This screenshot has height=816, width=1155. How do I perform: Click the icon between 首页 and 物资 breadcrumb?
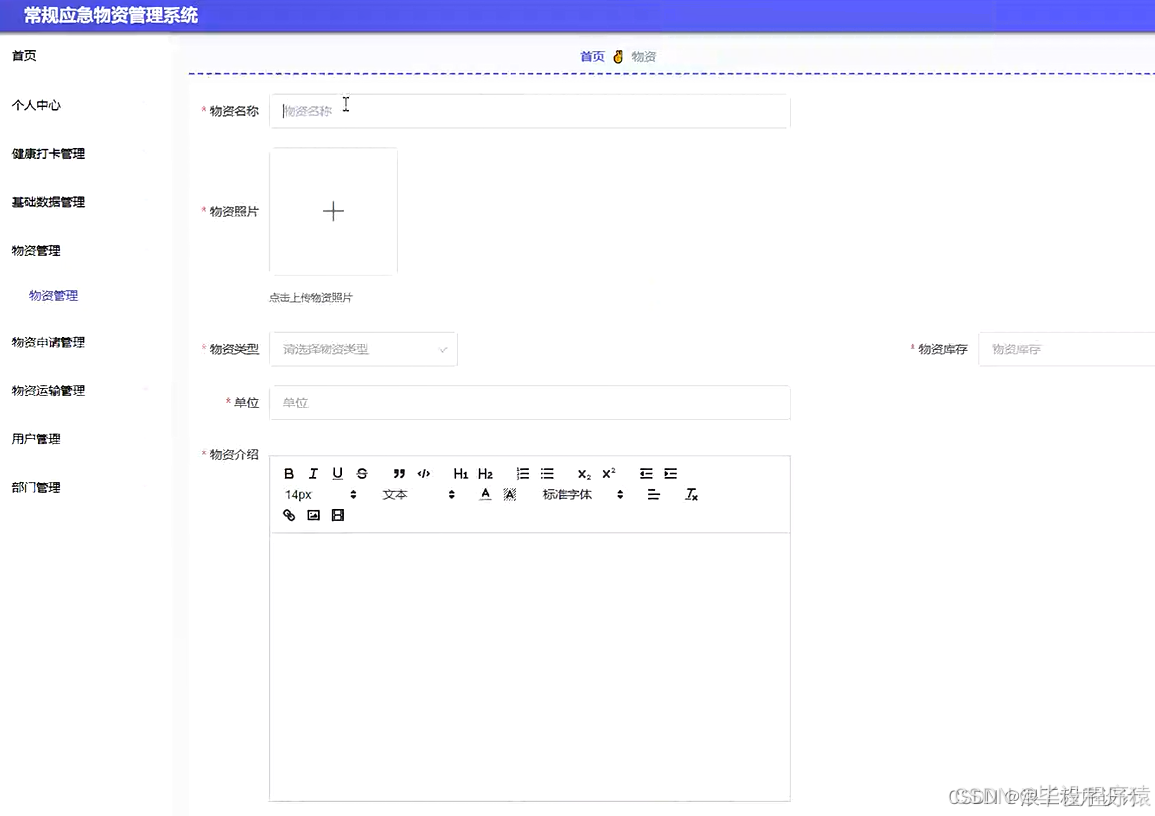618,57
